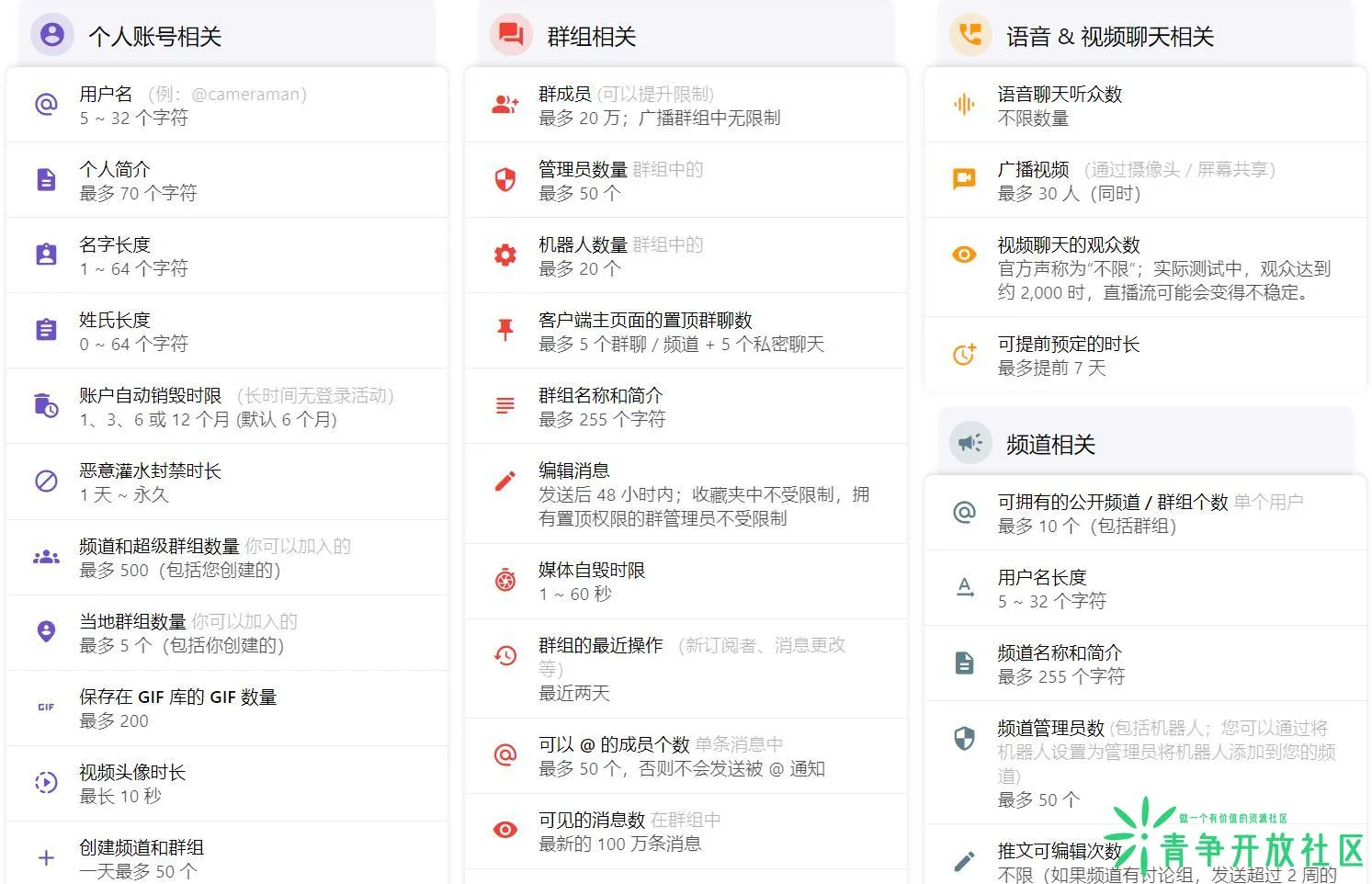
Task: Click the red @ icon next to 可以 @ 的成员个数
Action: point(505,754)
